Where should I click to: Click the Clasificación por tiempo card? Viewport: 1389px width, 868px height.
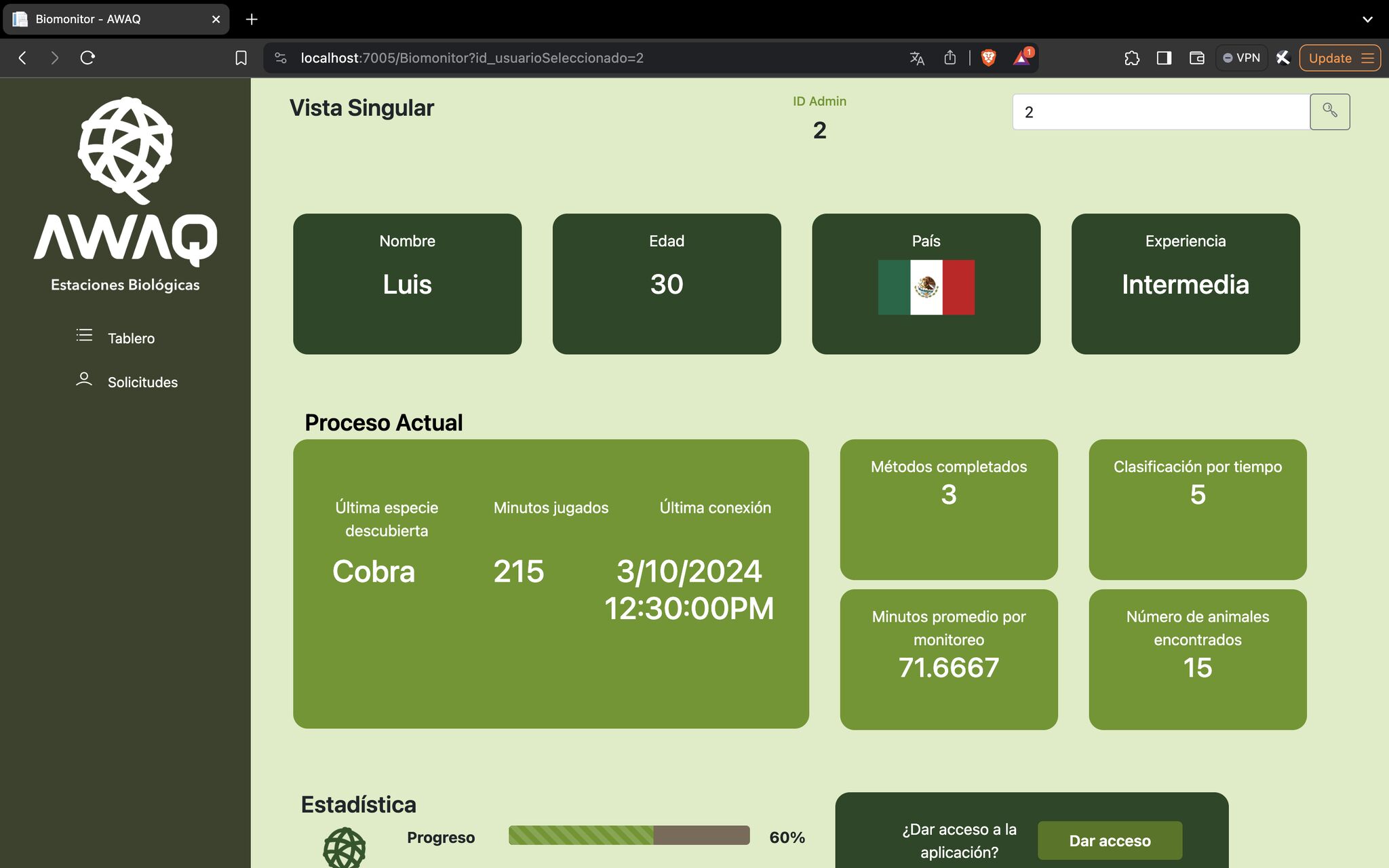tap(1198, 509)
